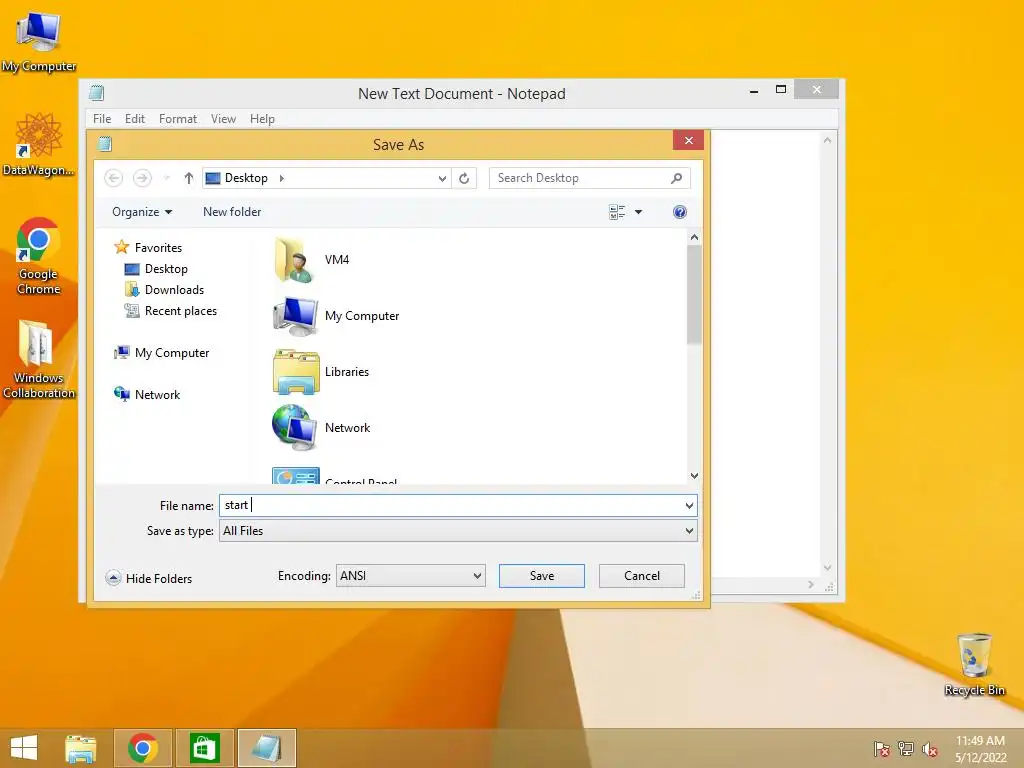Select the VM4 user folder icon

pyautogui.click(x=293, y=260)
